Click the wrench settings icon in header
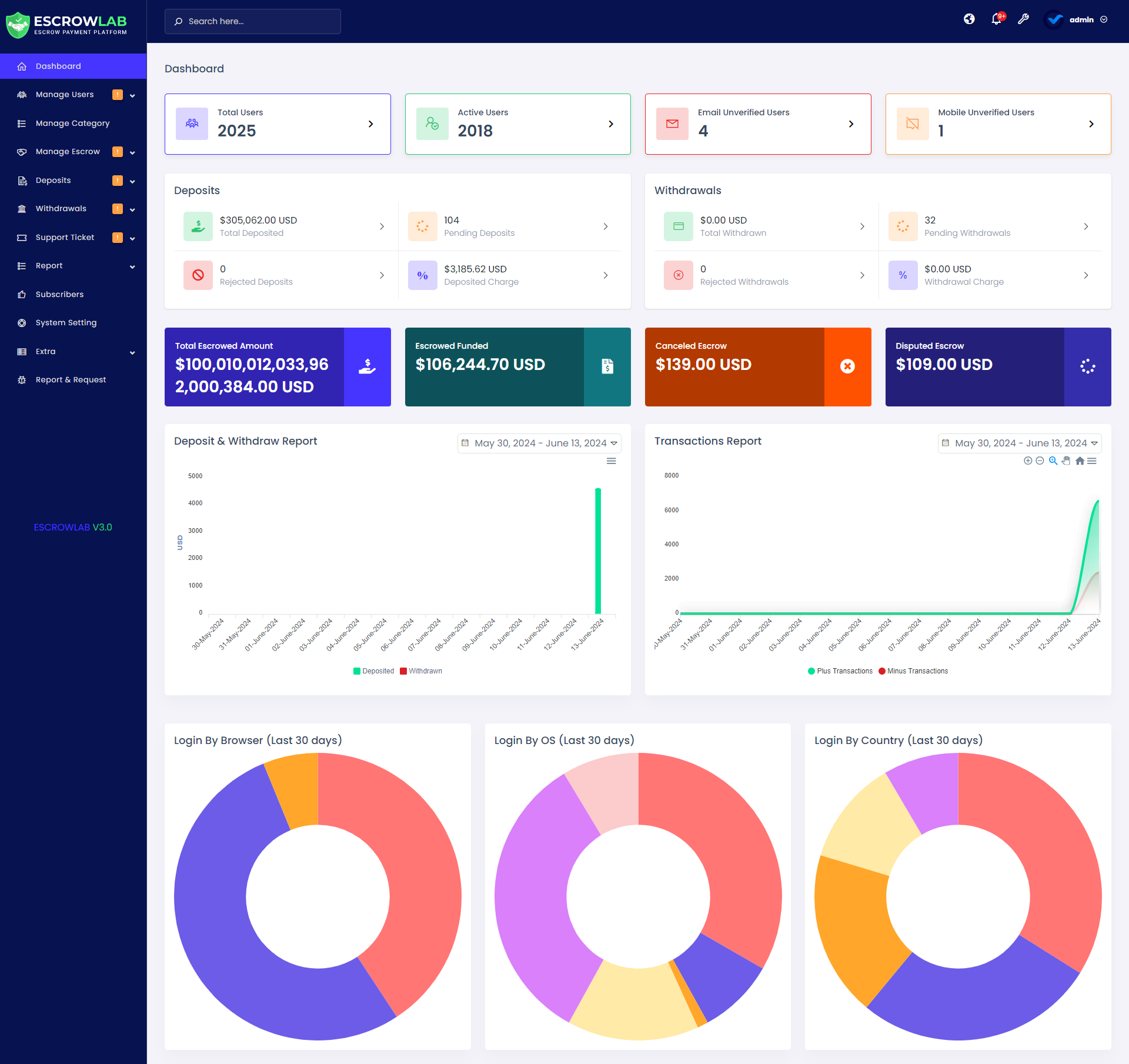The width and height of the screenshot is (1129, 1064). coord(1024,19)
